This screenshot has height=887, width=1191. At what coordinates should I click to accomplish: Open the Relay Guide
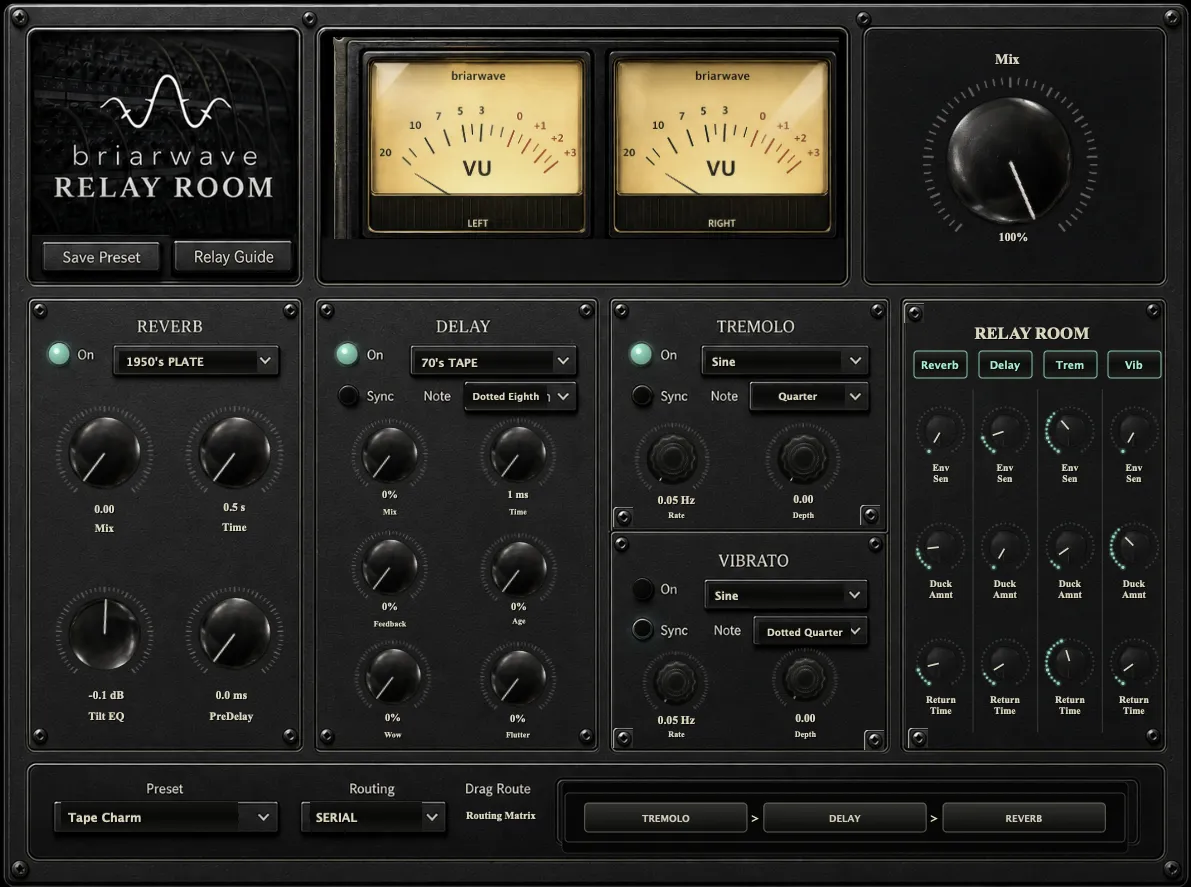pos(233,257)
